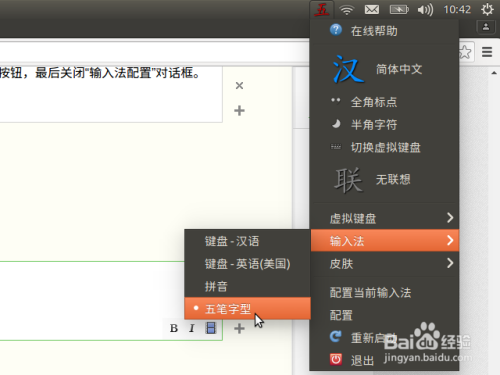Click the blue question mark help icon

pos(336,30)
